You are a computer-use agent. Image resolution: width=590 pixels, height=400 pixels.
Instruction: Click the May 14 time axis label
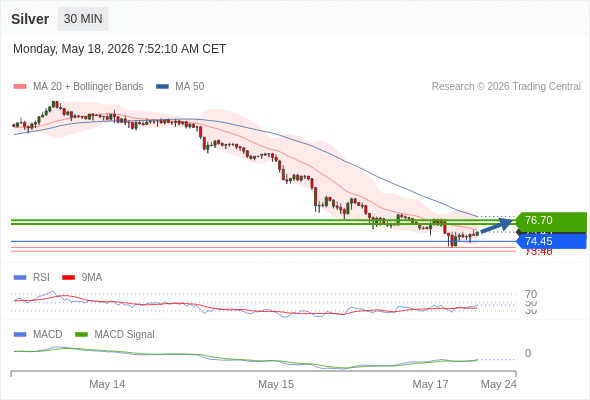[x=107, y=384]
